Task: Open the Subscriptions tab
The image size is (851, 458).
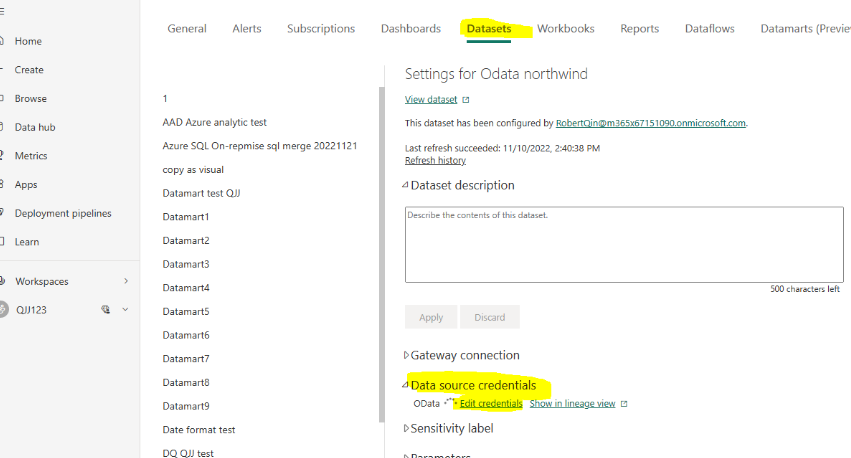Action: coord(321,29)
